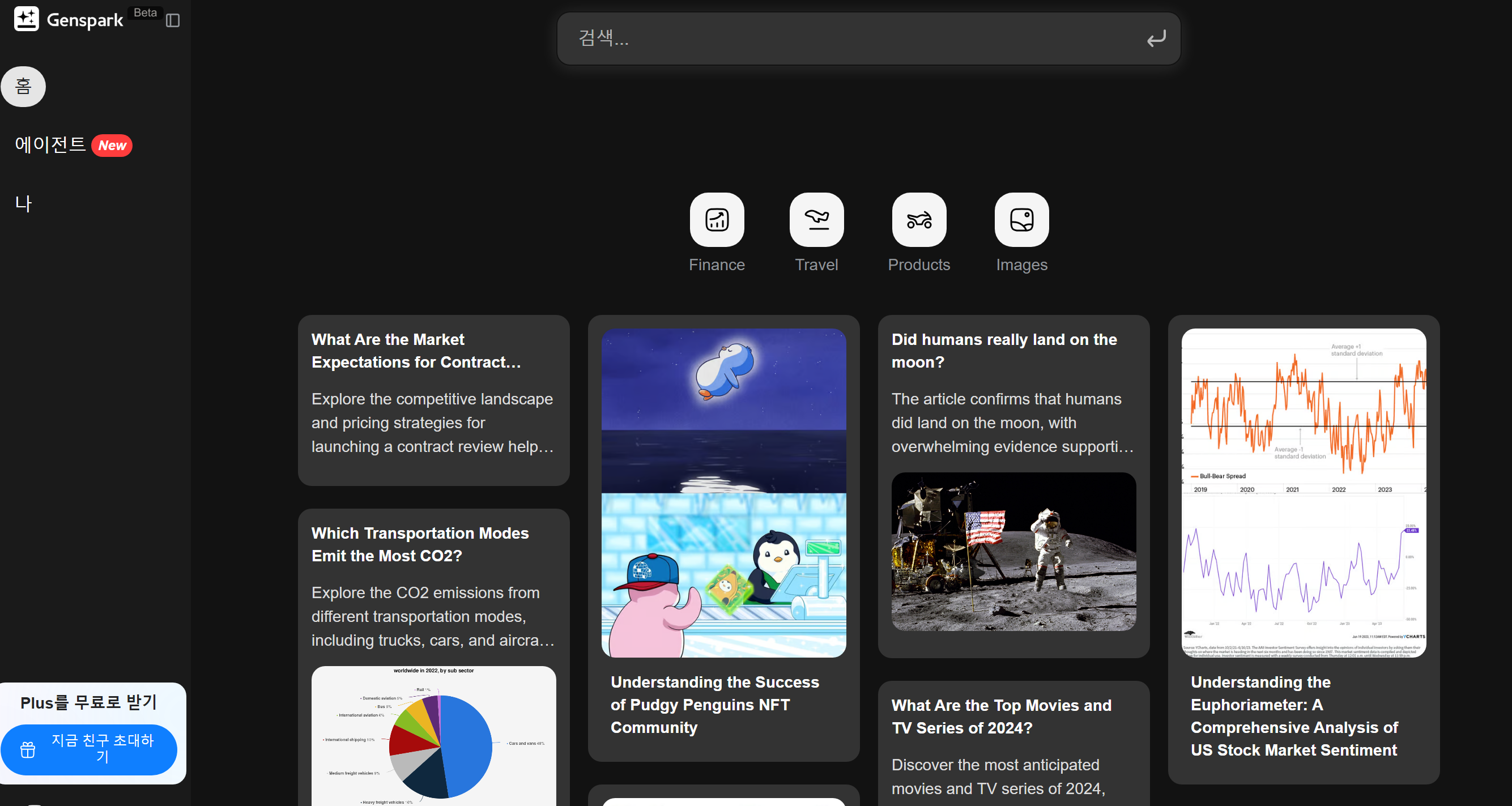This screenshot has width=1512, height=806.
Task: Collapse the sidebar with the panel toggle icon
Action: pyautogui.click(x=173, y=20)
